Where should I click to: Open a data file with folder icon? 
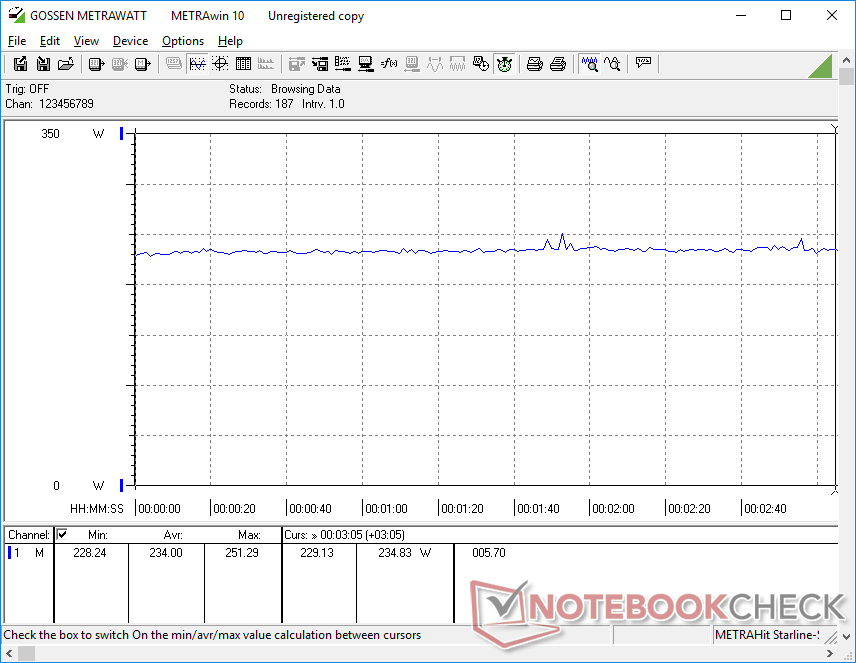tap(66, 64)
